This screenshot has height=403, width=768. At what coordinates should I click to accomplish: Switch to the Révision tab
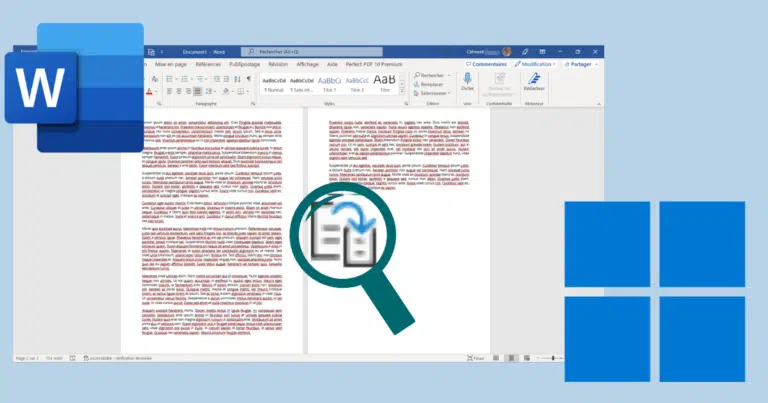(278, 64)
